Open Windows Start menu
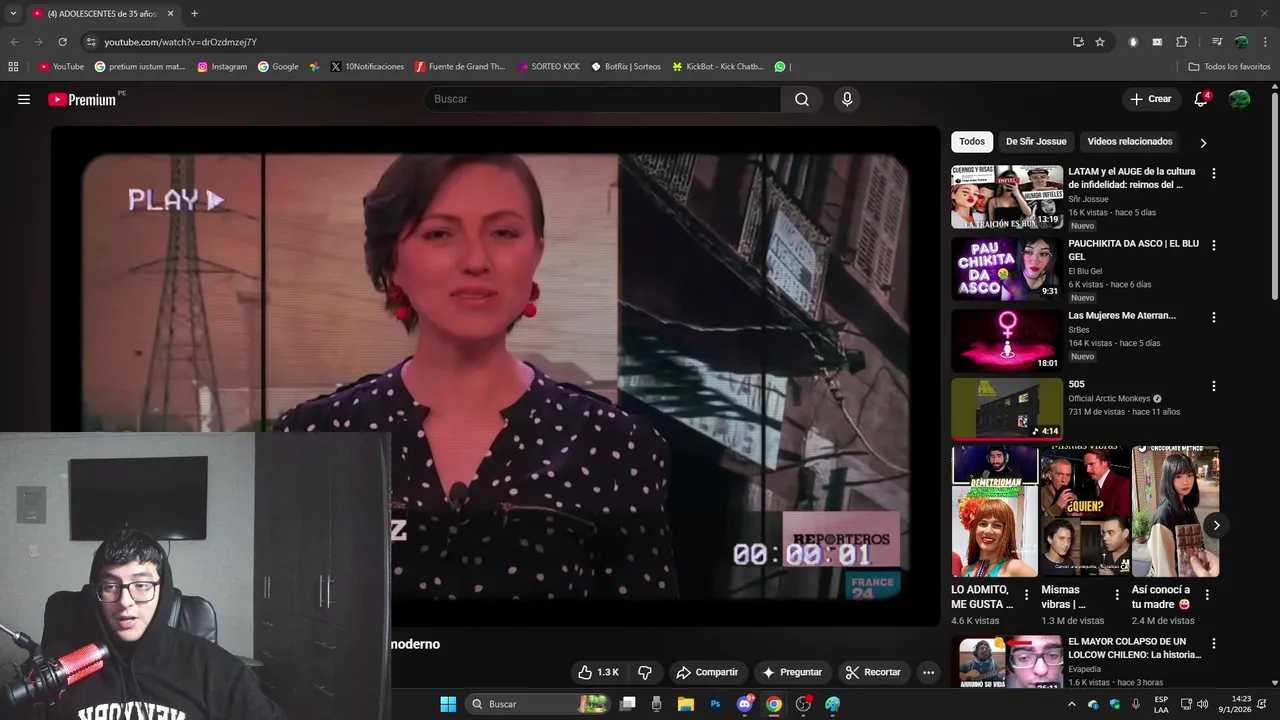1280x720 pixels. coord(448,704)
